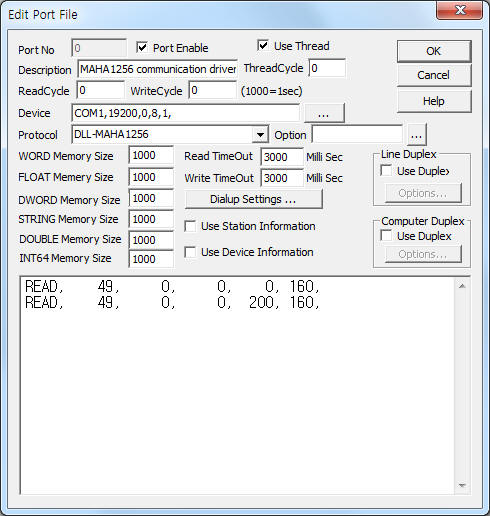
Task: Click the ThreadCycle input field
Action: [327, 68]
